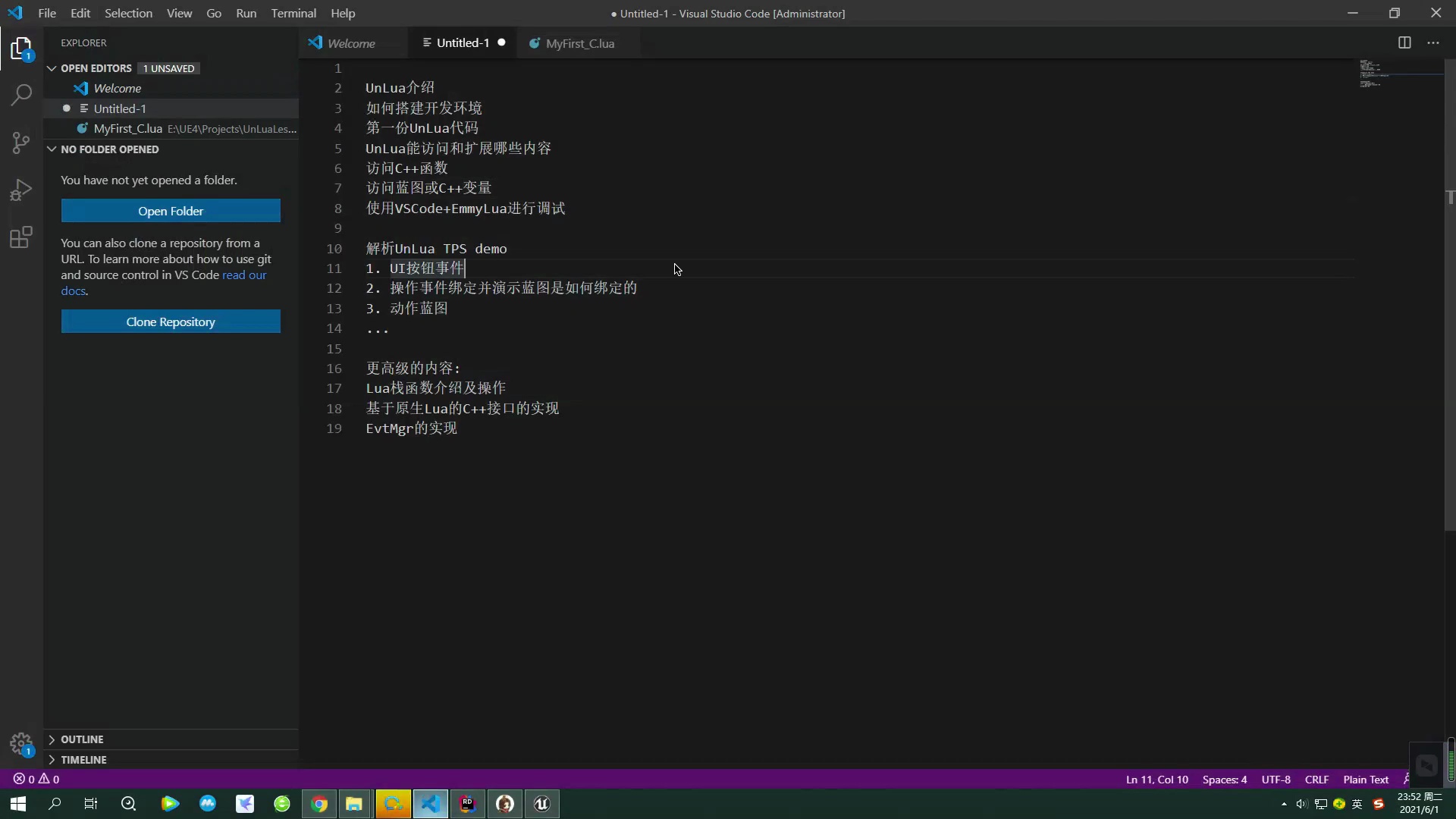Image resolution: width=1456 pixels, height=819 pixels.
Task: Click the Spaces: 4 indicator
Action: click(x=1225, y=779)
